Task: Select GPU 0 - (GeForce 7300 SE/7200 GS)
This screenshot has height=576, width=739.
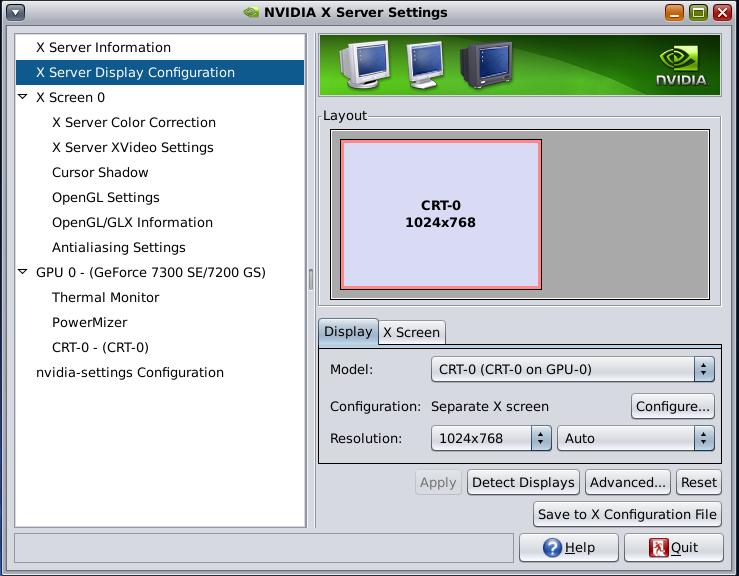Action: pyautogui.click(x=151, y=272)
